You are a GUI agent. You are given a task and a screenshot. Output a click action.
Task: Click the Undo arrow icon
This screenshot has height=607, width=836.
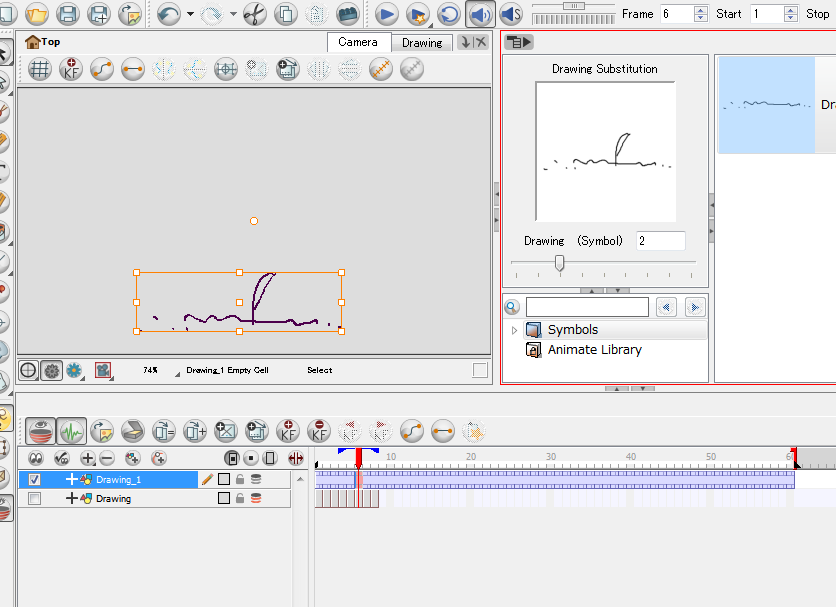pos(169,14)
